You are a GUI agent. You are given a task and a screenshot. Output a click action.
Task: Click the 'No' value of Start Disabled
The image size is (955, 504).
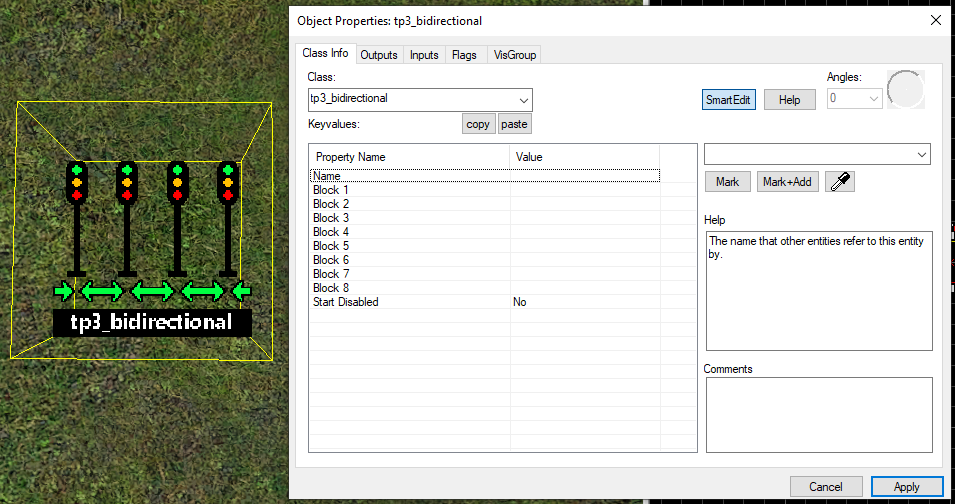click(520, 302)
